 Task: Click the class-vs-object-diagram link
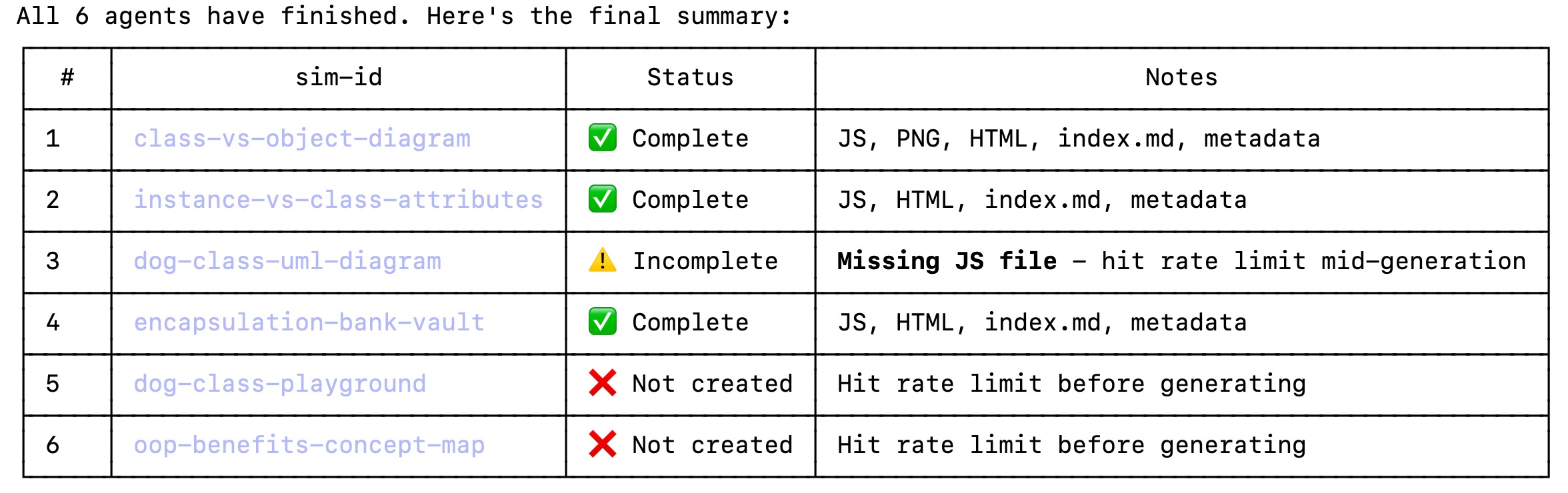pyautogui.click(x=302, y=139)
